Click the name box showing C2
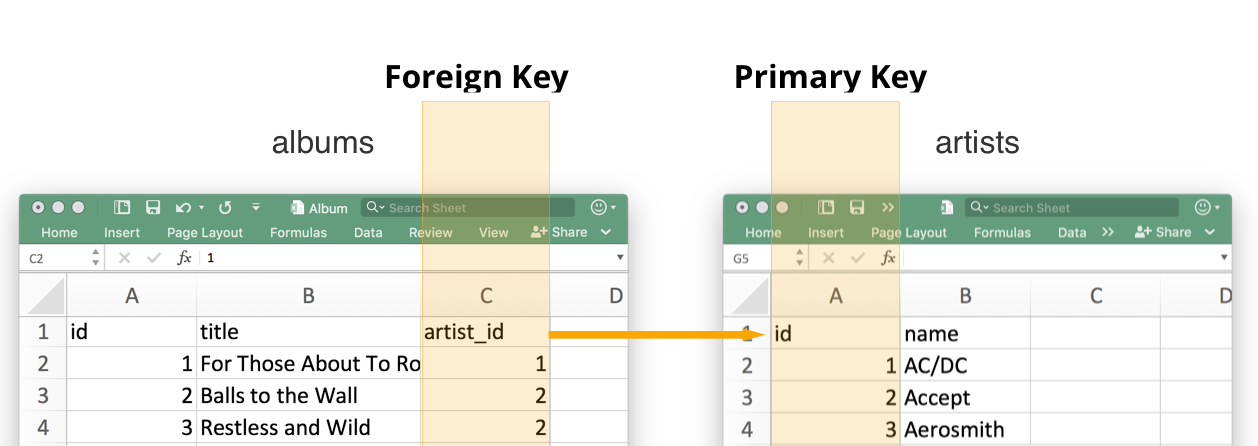The height and width of the screenshot is (446, 1258). coord(52,258)
